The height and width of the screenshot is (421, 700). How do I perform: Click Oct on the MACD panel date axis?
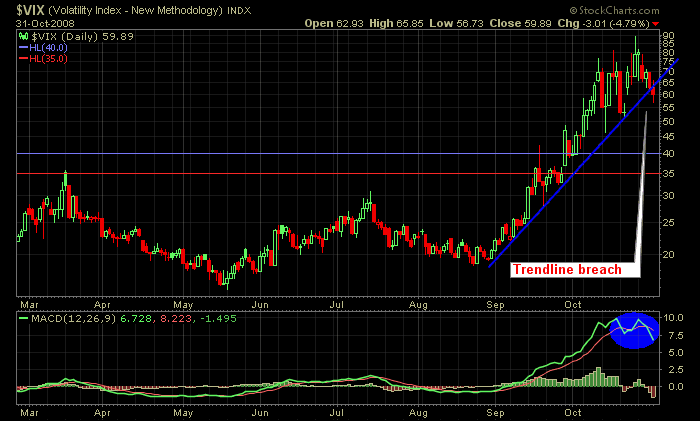click(573, 413)
